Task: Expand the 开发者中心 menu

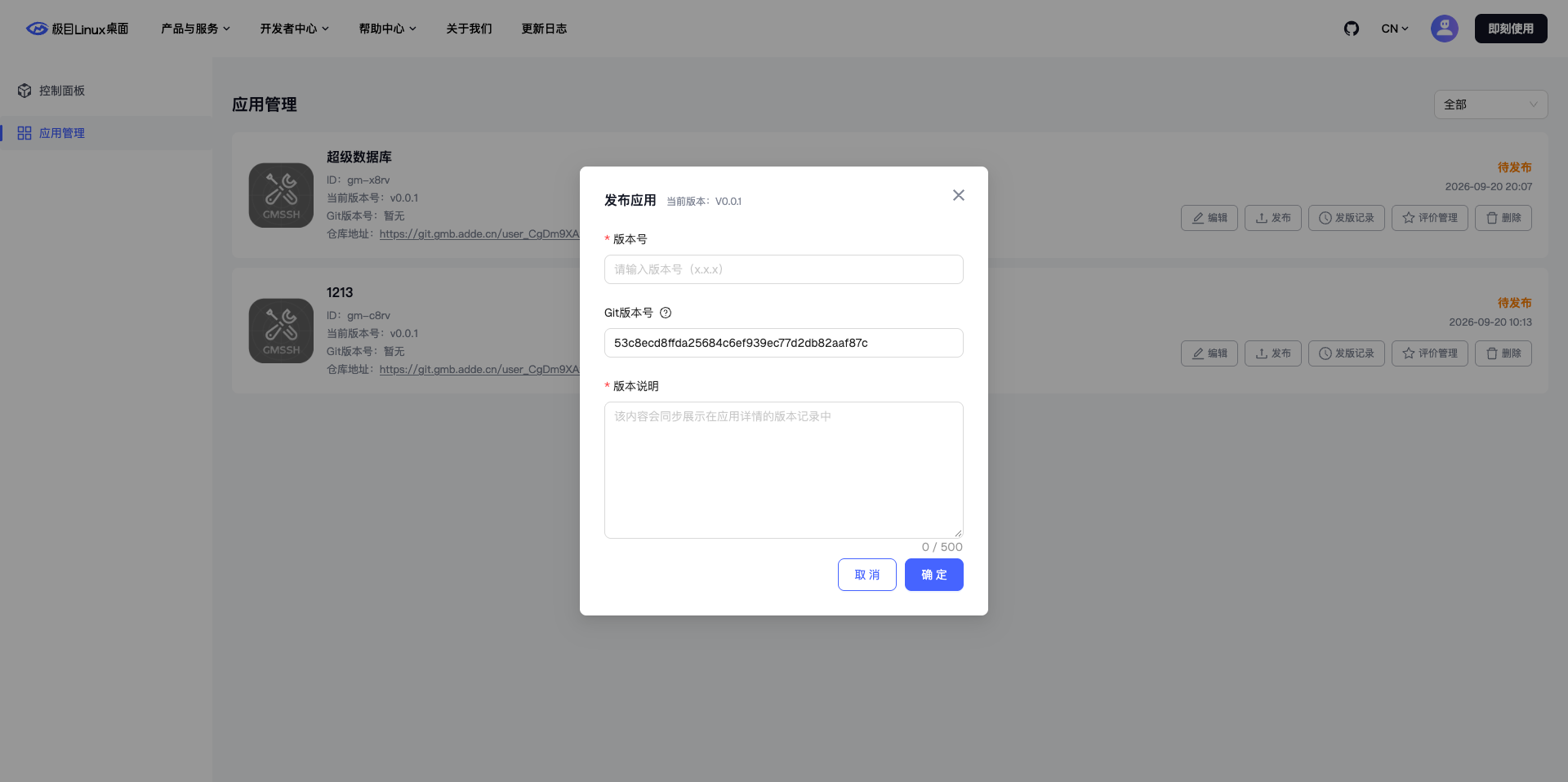Action: (295, 29)
